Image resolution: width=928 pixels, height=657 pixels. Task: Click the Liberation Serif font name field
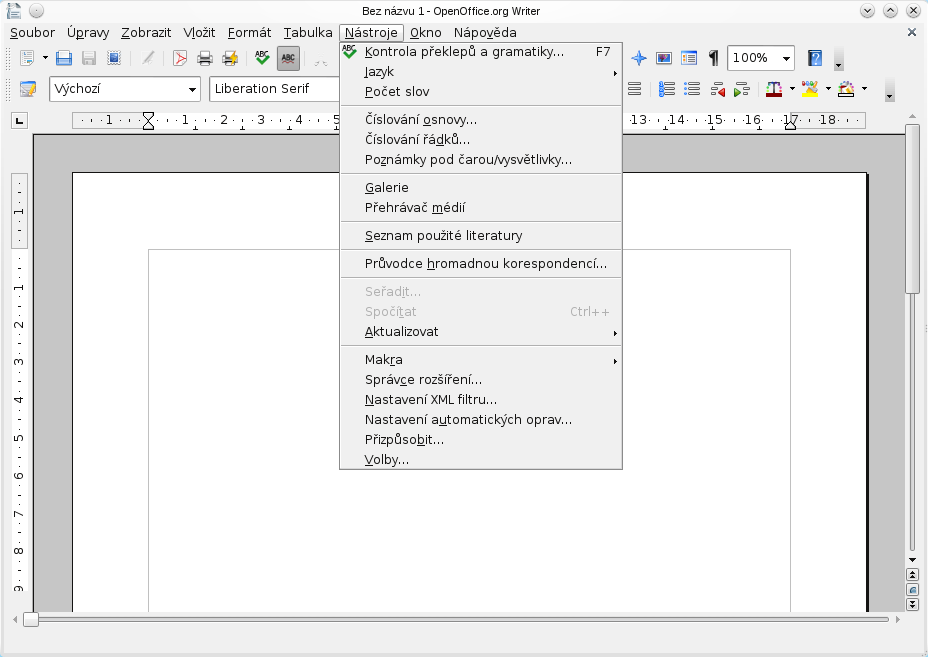275,89
